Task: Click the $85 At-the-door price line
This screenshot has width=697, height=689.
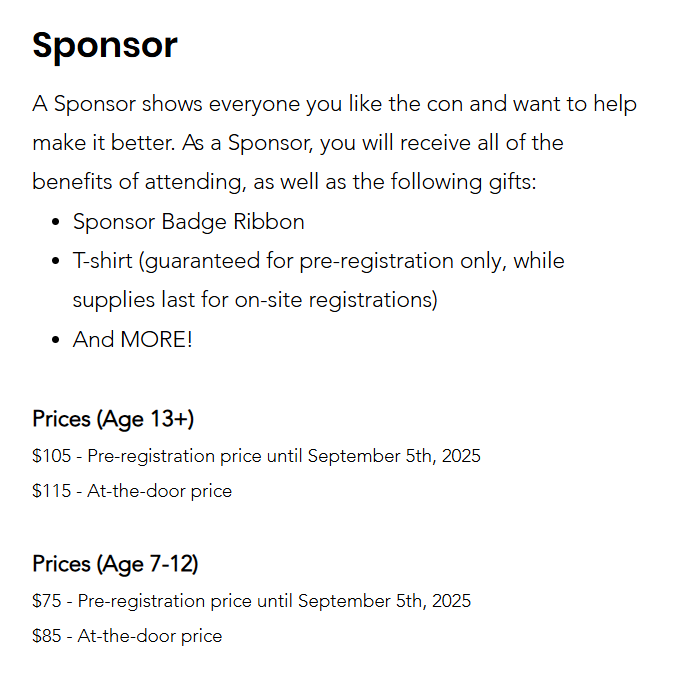Action: 127,636
